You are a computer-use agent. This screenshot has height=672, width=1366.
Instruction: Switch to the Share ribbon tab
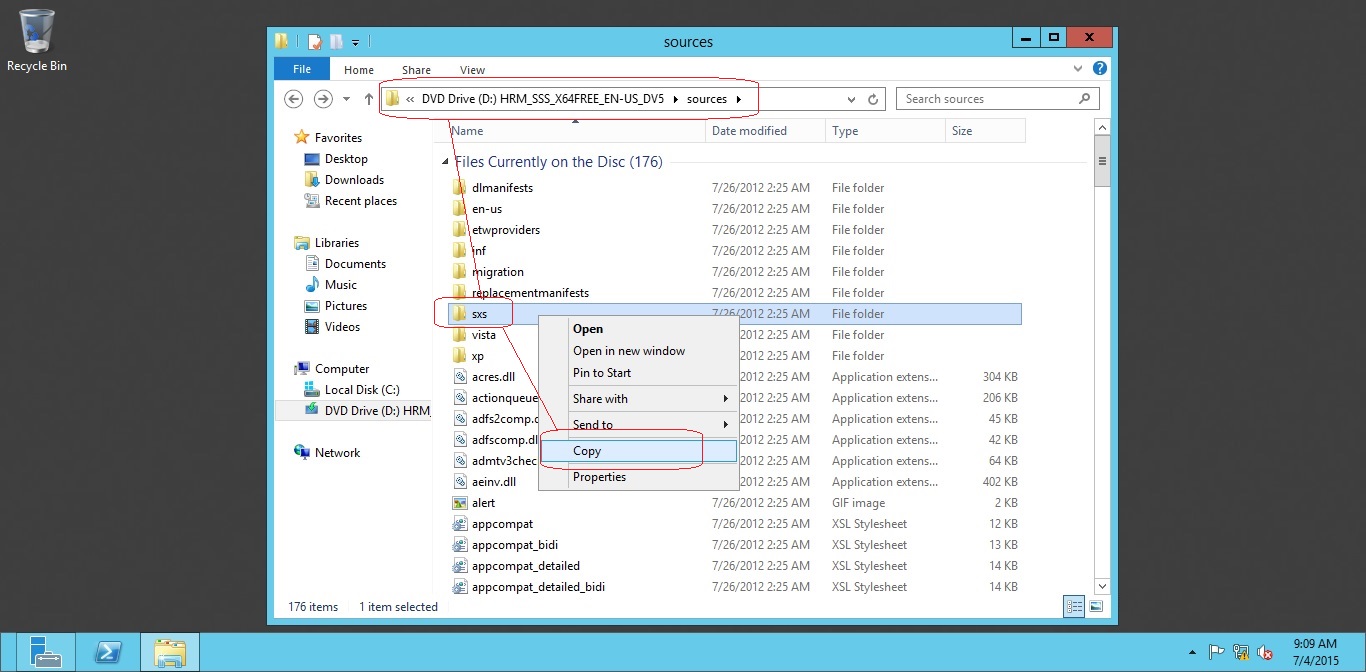point(416,69)
